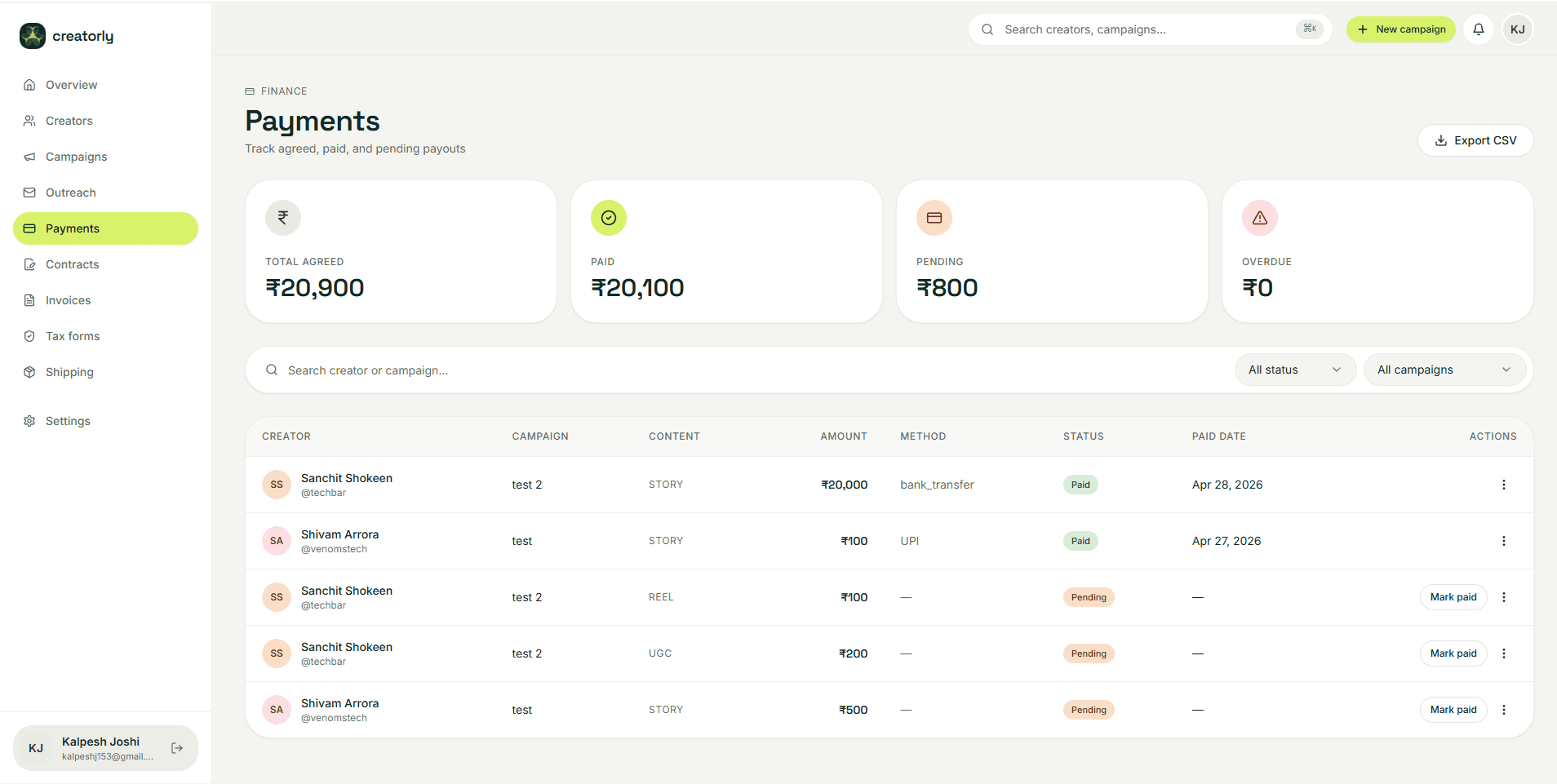Open Campaigns section

point(105,157)
